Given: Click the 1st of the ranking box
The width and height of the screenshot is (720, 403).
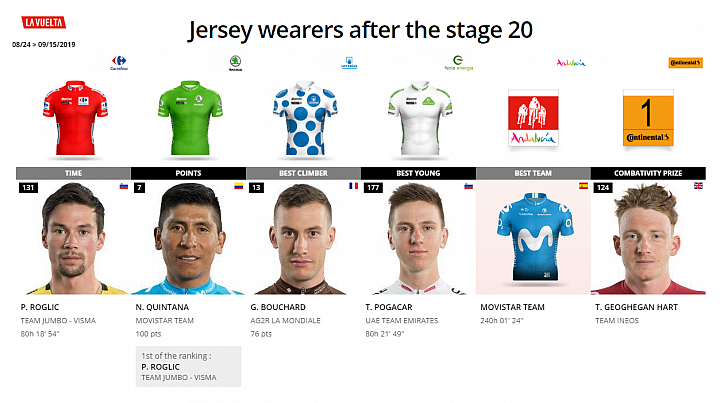Looking at the screenshot, I should [x=188, y=366].
